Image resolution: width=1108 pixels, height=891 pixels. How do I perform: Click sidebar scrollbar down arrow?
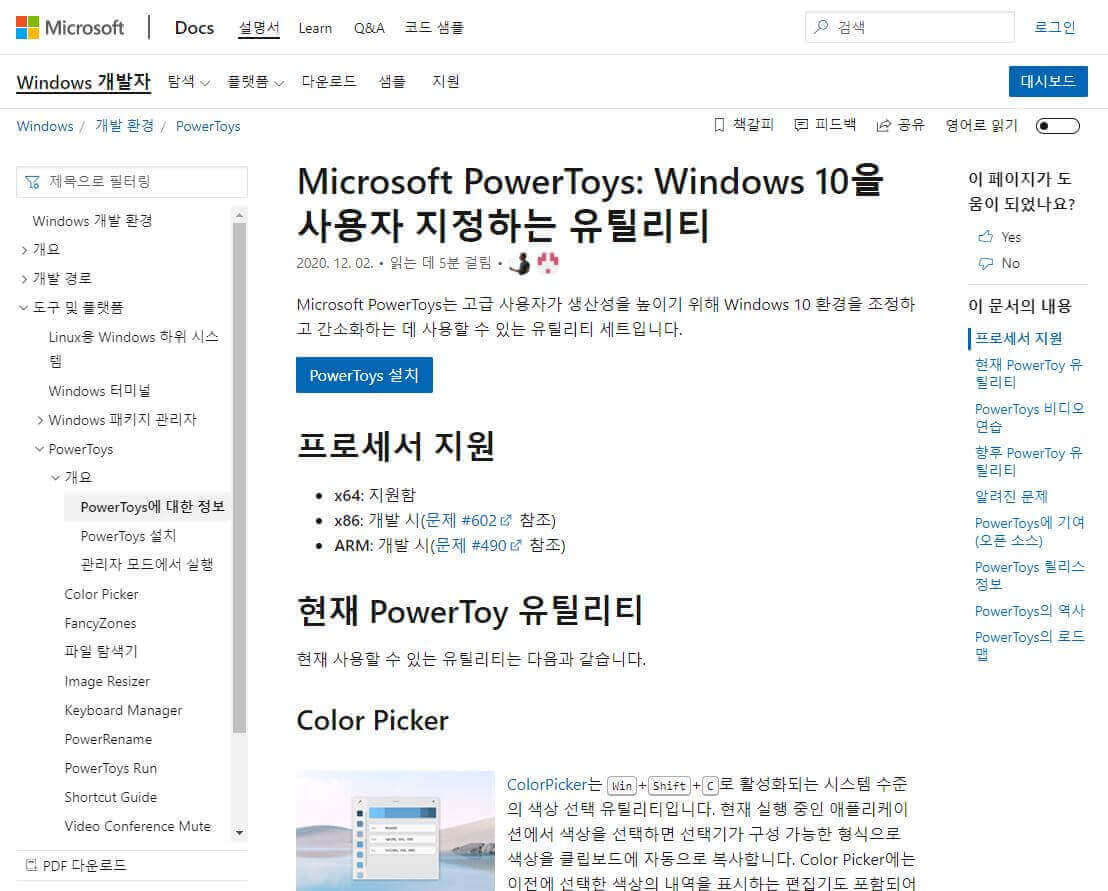click(240, 832)
